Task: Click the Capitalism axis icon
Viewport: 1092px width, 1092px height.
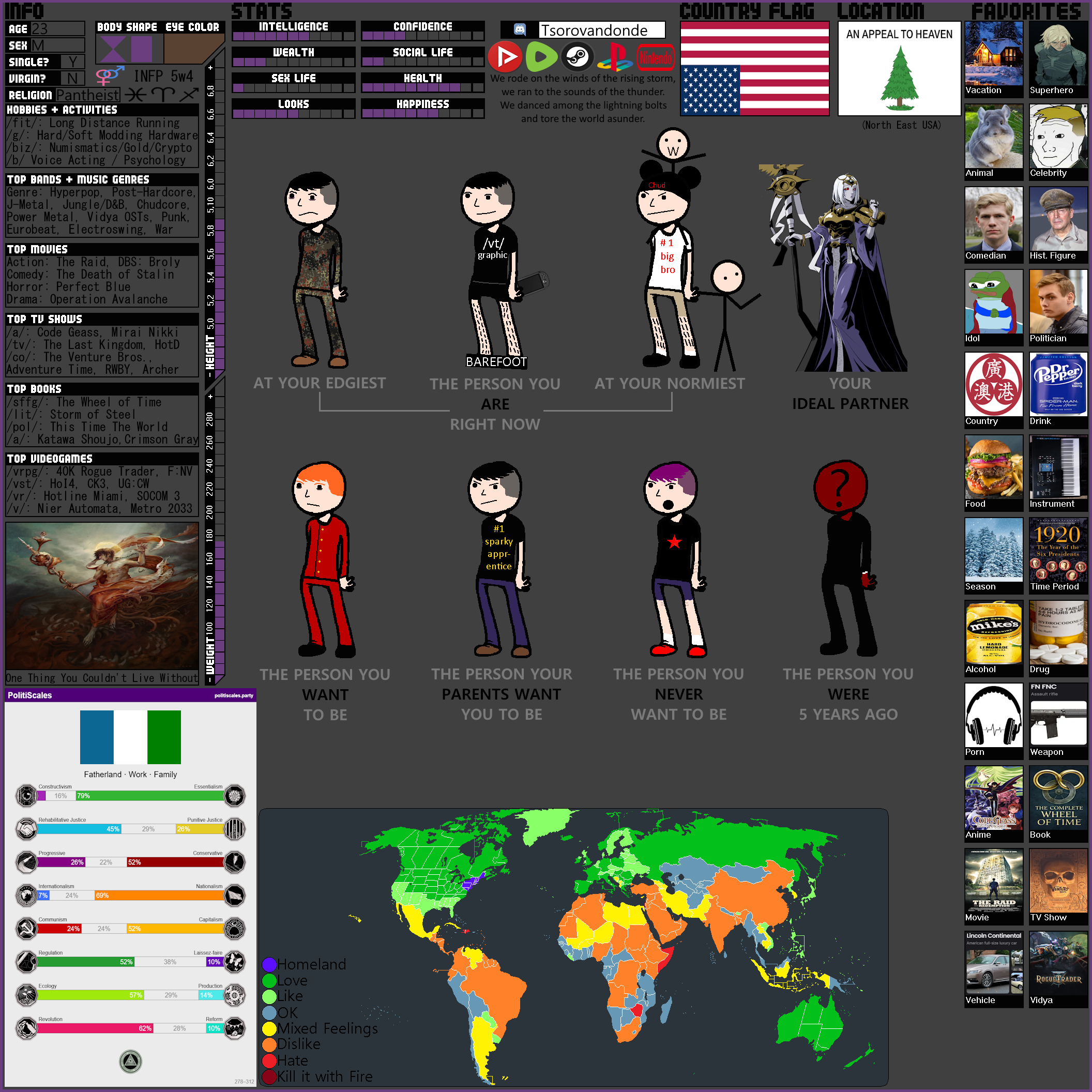Action: click(235, 928)
